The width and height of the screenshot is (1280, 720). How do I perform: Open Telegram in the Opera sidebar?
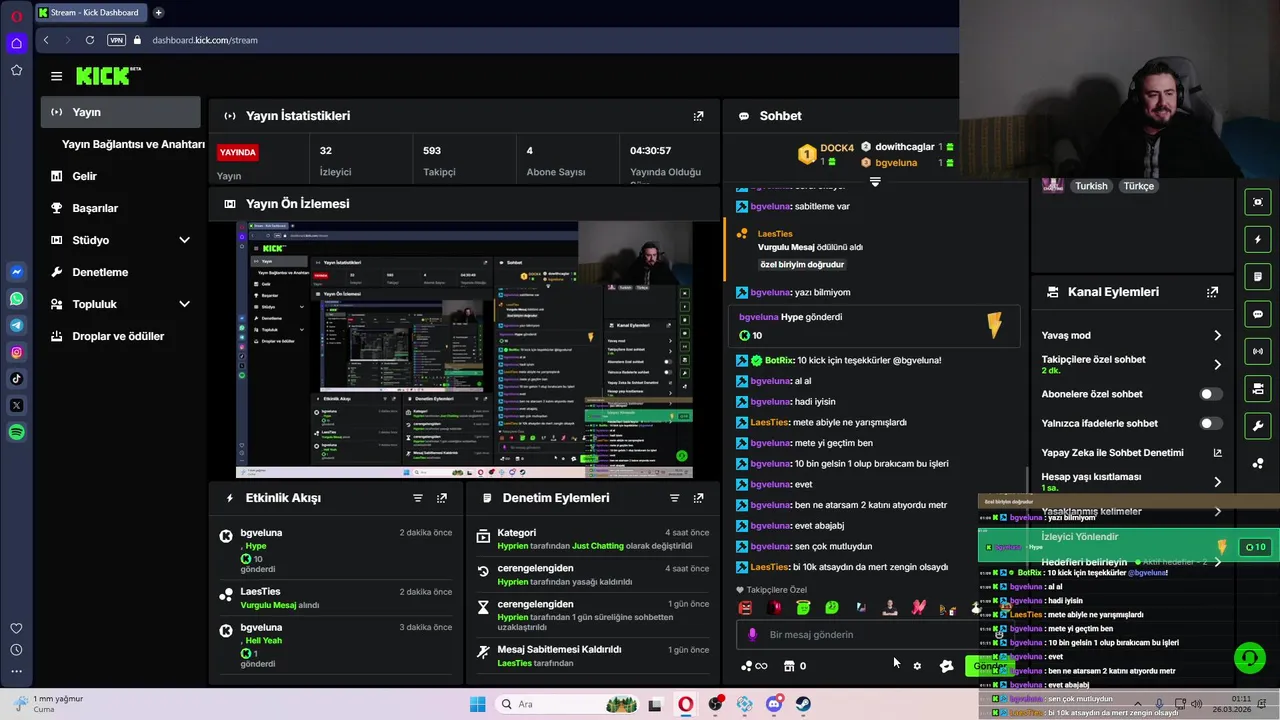click(x=17, y=325)
